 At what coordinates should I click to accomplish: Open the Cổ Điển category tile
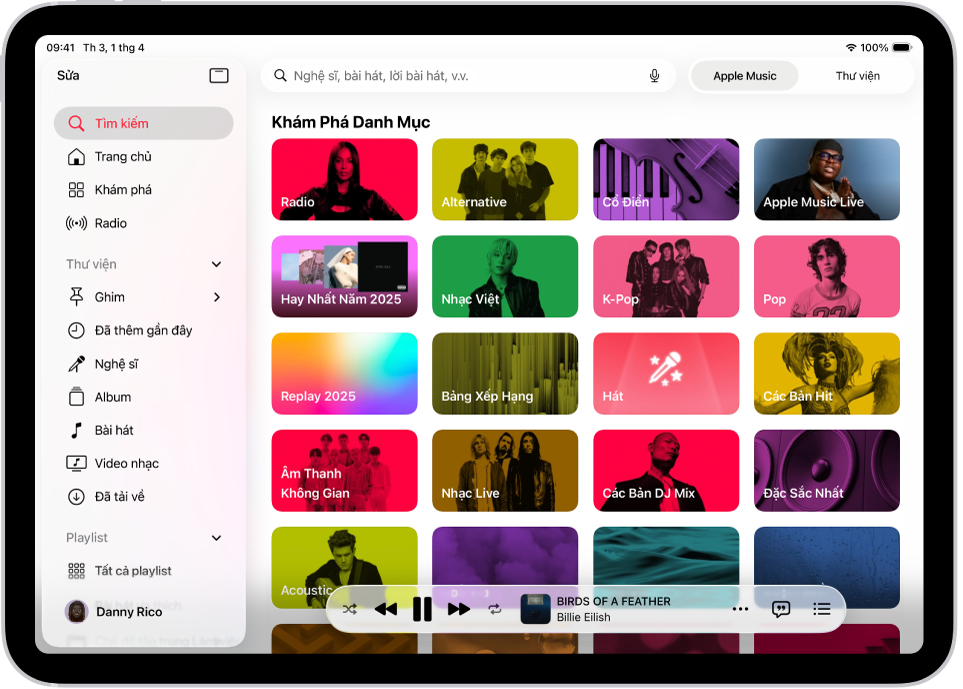pos(666,179)
